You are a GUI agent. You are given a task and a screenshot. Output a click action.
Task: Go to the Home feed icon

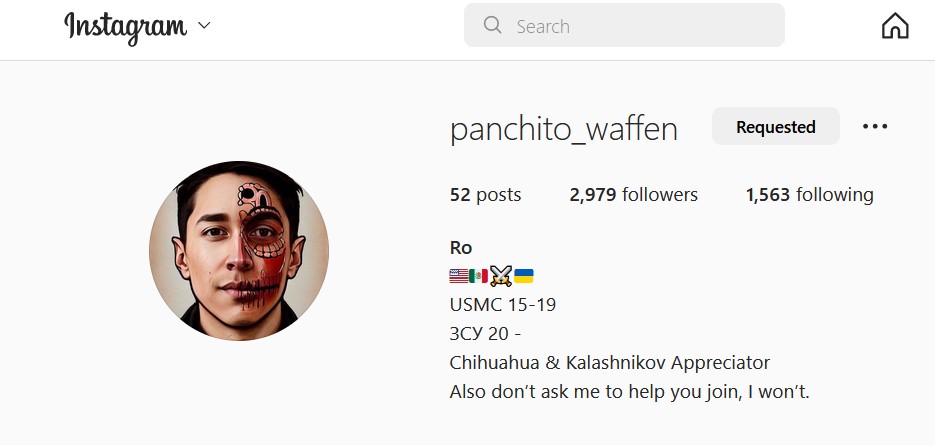[x=895, y=26]
